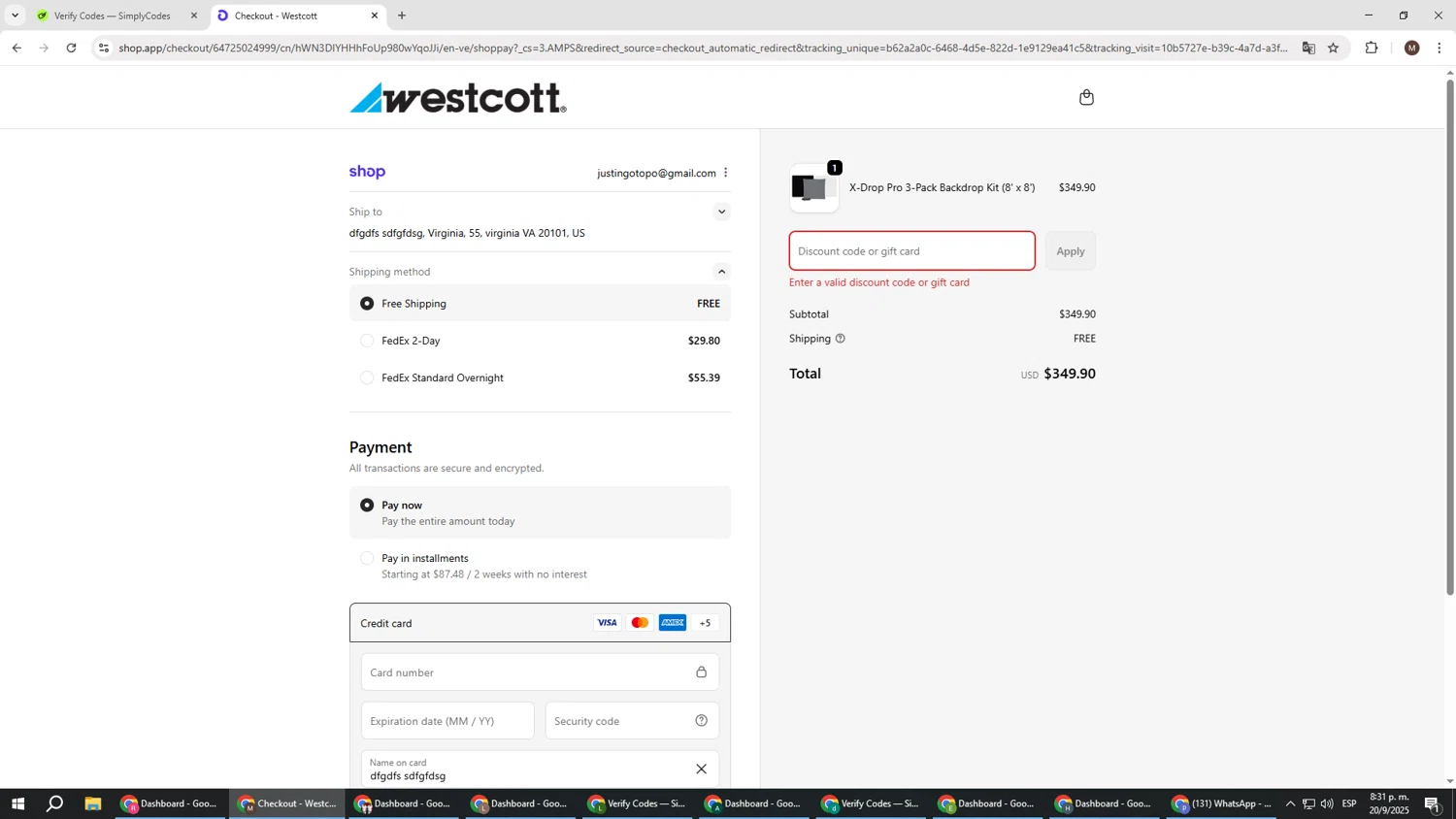The image size is (1456, 819).
Task: Close the Verify Codes tab
Action: pyautogui.click(x=193, y=16)
